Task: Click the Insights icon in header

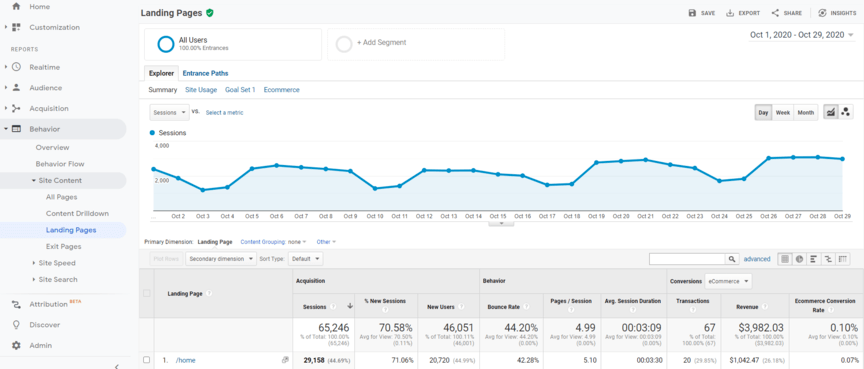Action: 823,13
